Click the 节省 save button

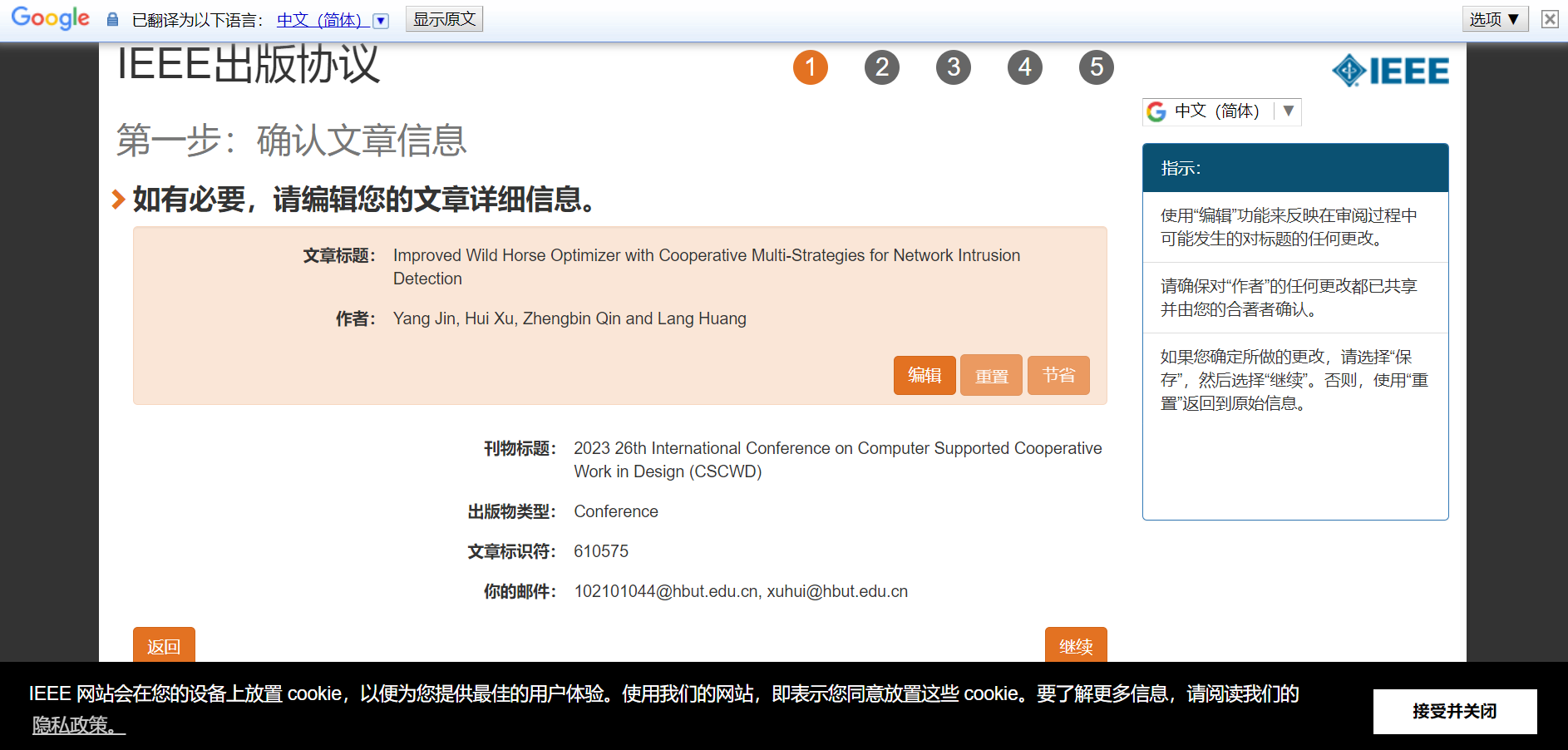(x=1058, y=375)
